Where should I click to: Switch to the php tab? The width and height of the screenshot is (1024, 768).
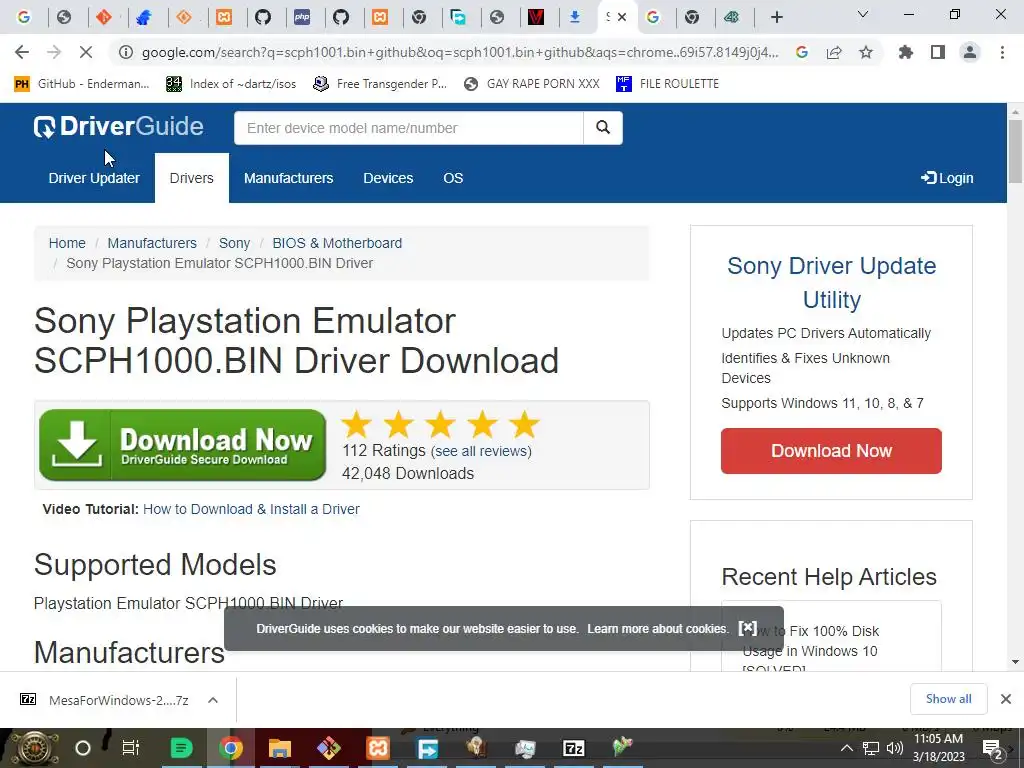302,18
